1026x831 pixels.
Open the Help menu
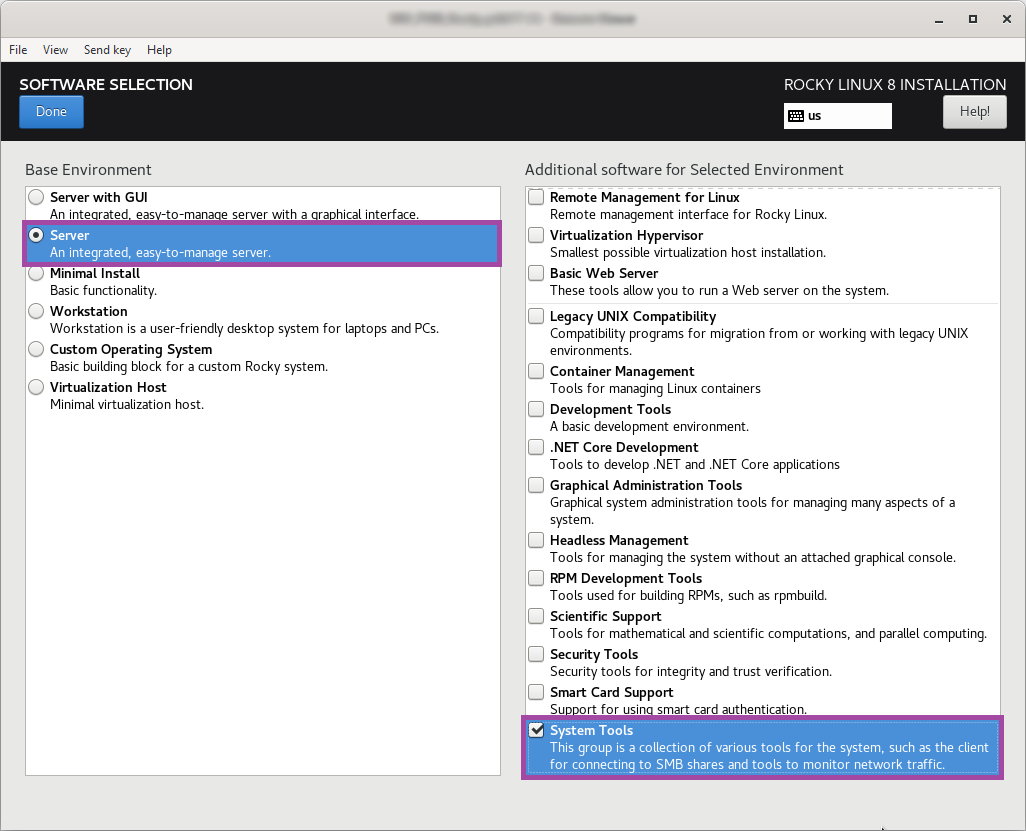159,50
